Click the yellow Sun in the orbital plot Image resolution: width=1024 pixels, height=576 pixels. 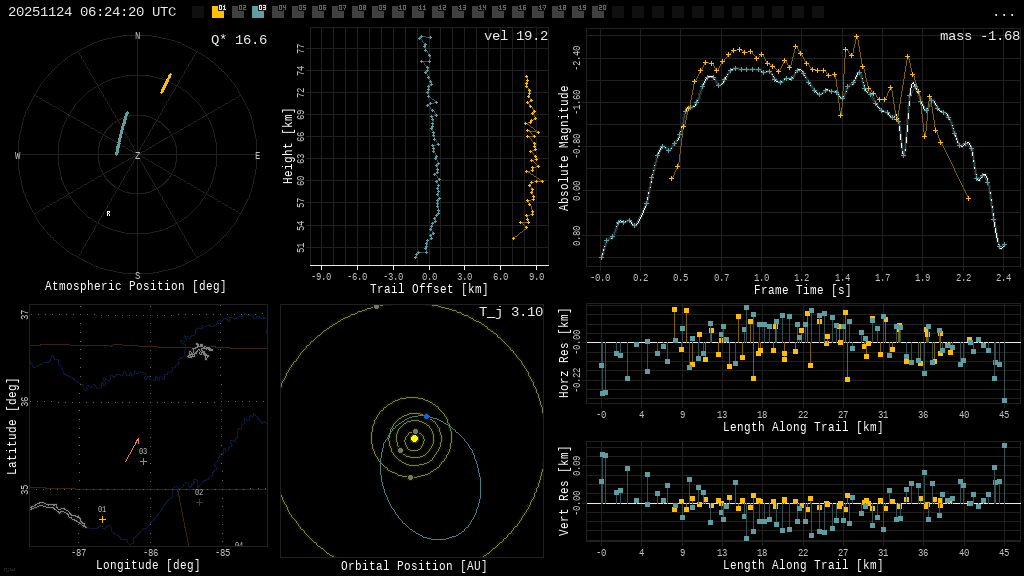pos(414,438)
